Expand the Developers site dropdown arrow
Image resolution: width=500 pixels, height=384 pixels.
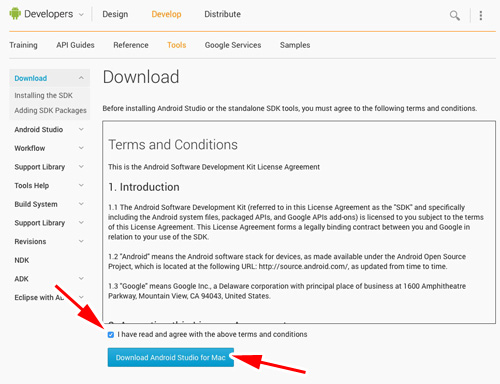click(81, 15)
